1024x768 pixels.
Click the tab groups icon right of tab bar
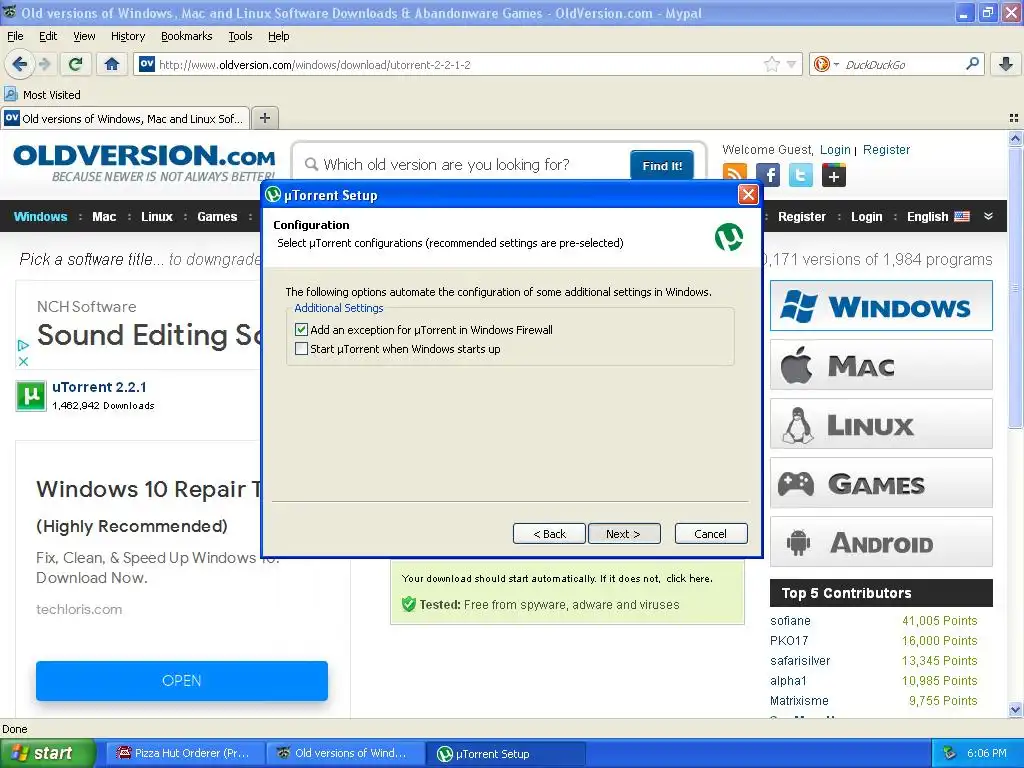[x=1014, y=118]
